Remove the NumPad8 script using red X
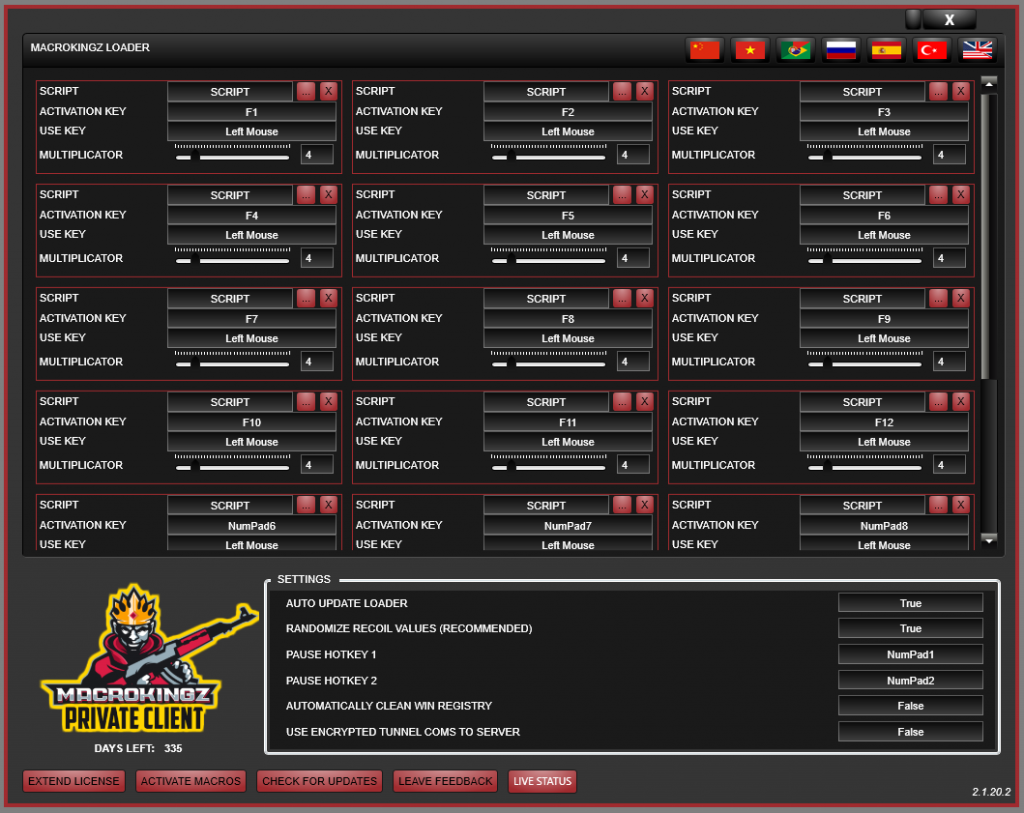The height and width of the screenshot is (813, 1024). 961,505
